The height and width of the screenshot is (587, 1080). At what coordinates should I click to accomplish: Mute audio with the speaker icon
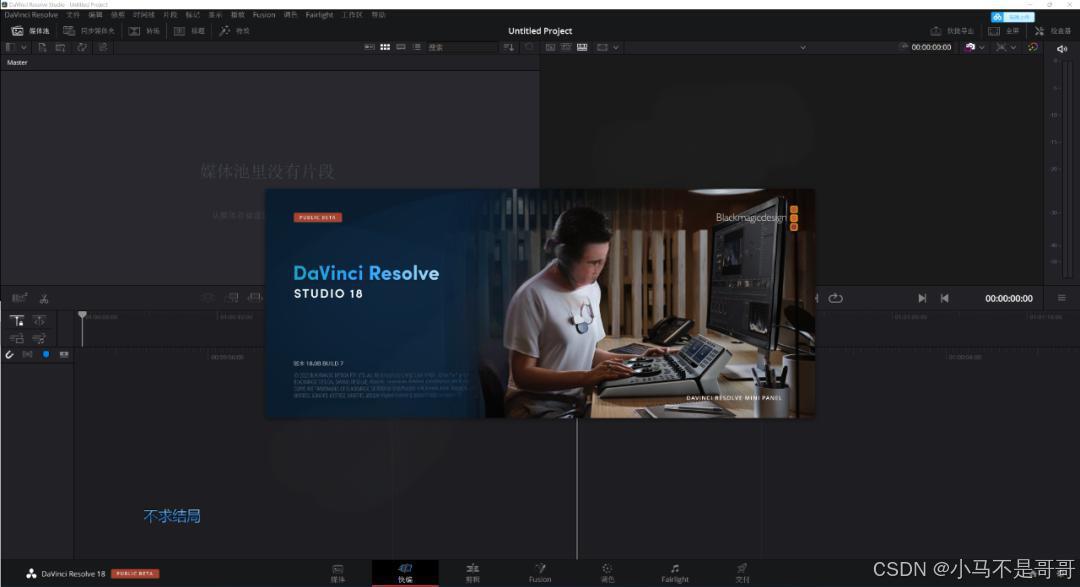(1061, 49)
